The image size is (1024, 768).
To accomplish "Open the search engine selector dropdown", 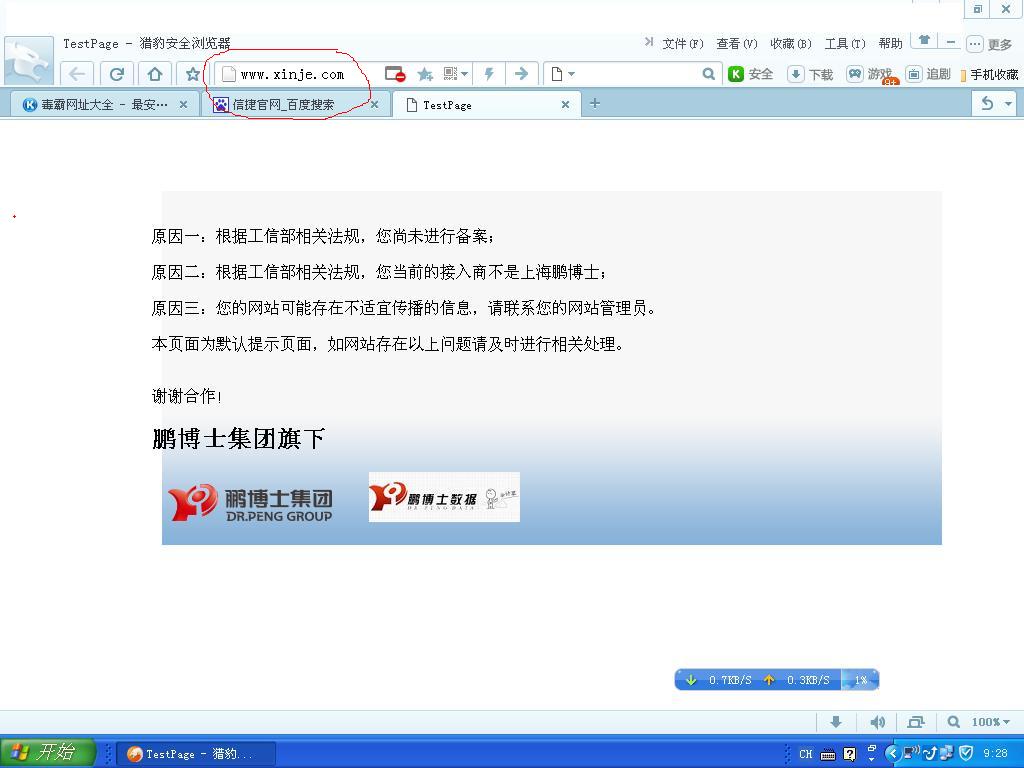I will (563, 74).
